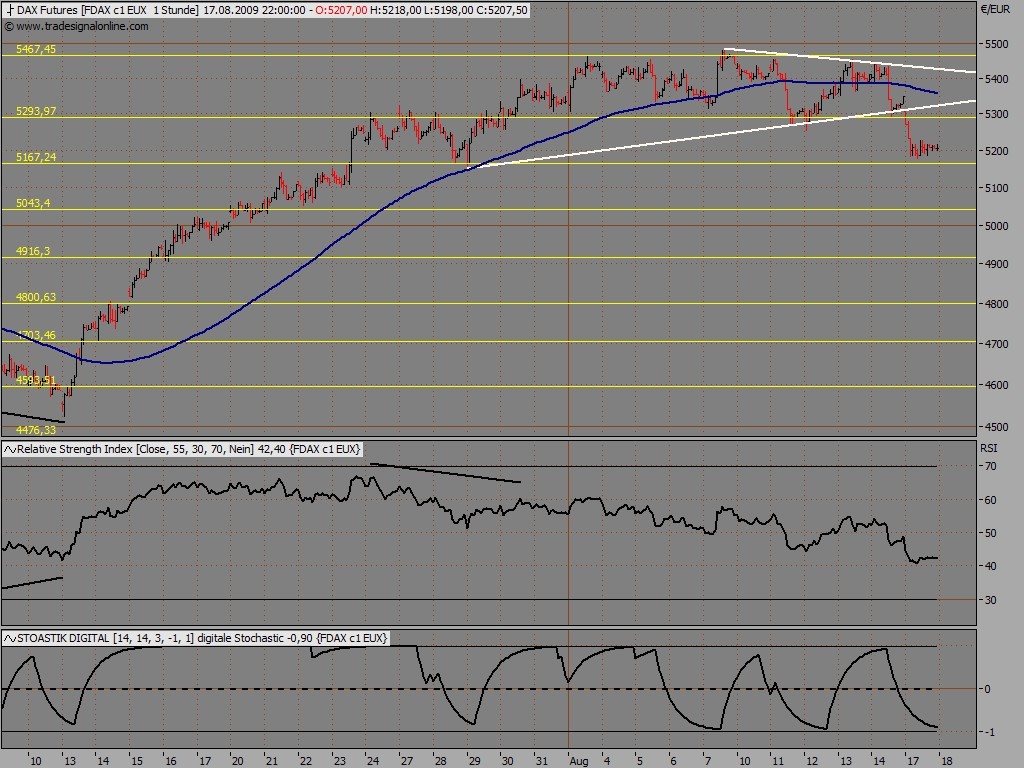Click the RSI axis title label
This screenshot has width=1024, height=768.
(989, 448)
